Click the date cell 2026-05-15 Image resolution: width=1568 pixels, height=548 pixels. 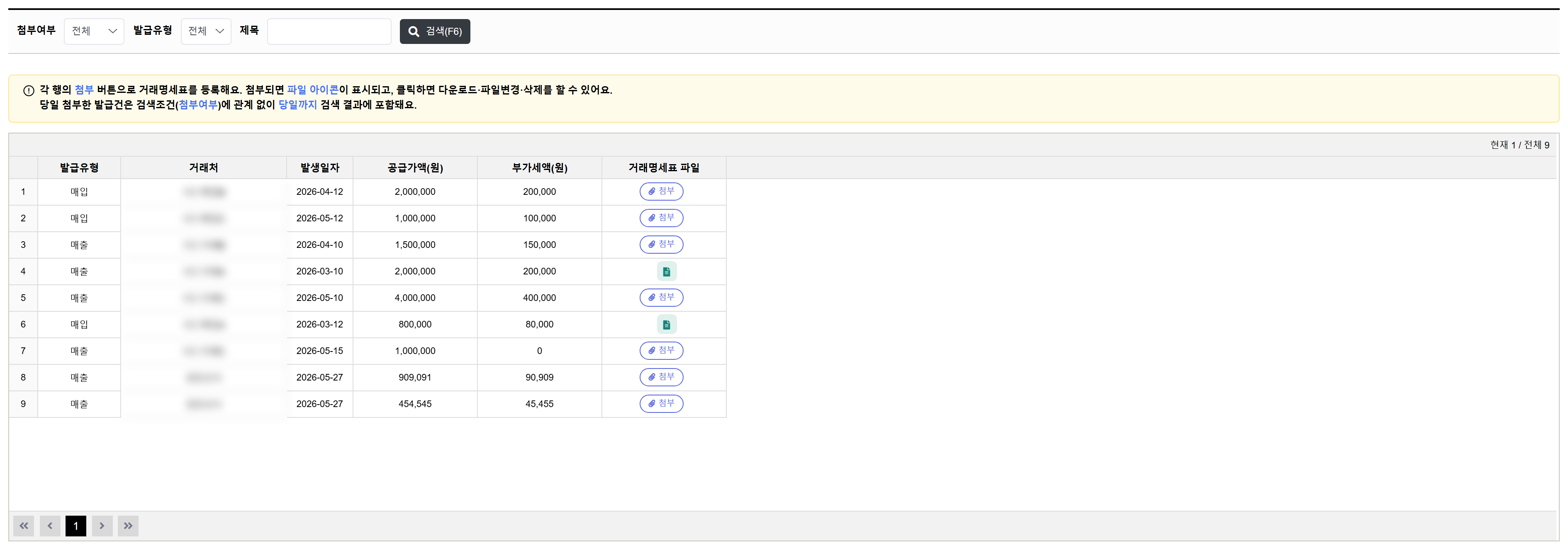pyautogui.click(x=319, y=350)
